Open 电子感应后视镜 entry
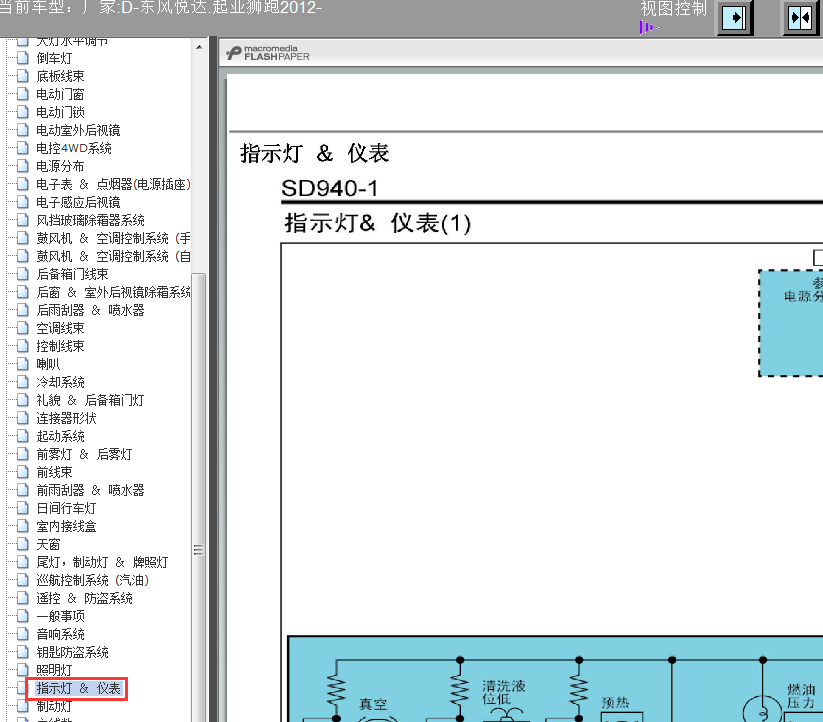 click(78, 202)
